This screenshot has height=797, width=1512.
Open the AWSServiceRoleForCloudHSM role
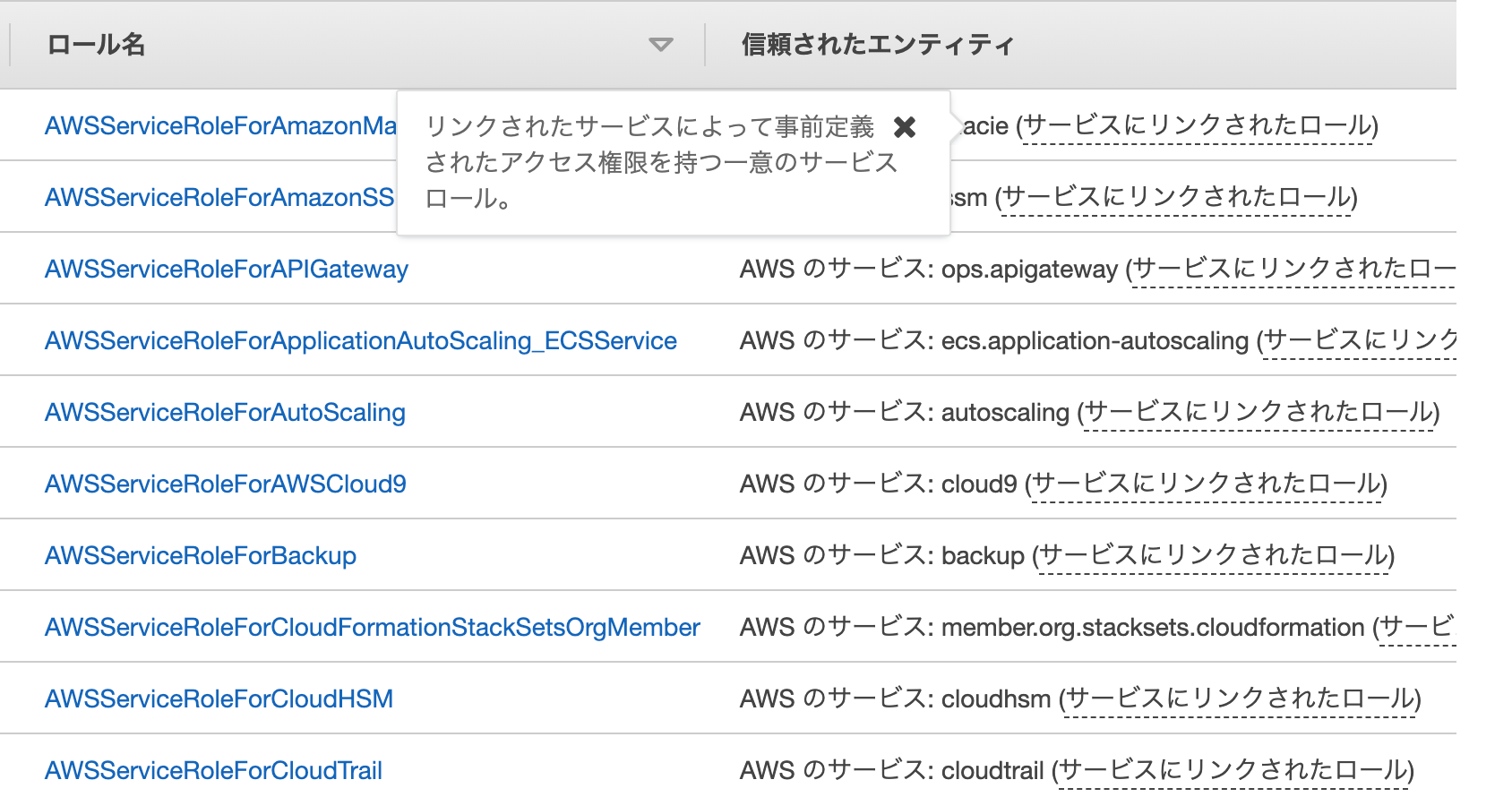tap(219, 698)
